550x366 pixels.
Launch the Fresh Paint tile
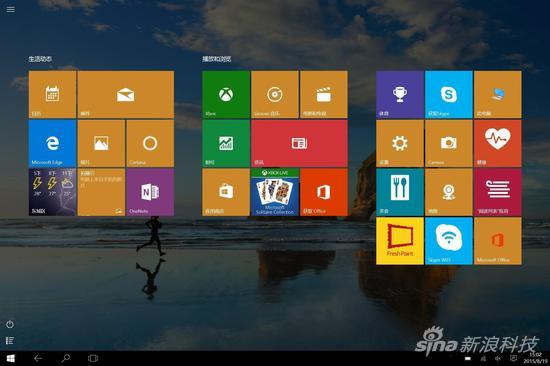click(400, 241)
